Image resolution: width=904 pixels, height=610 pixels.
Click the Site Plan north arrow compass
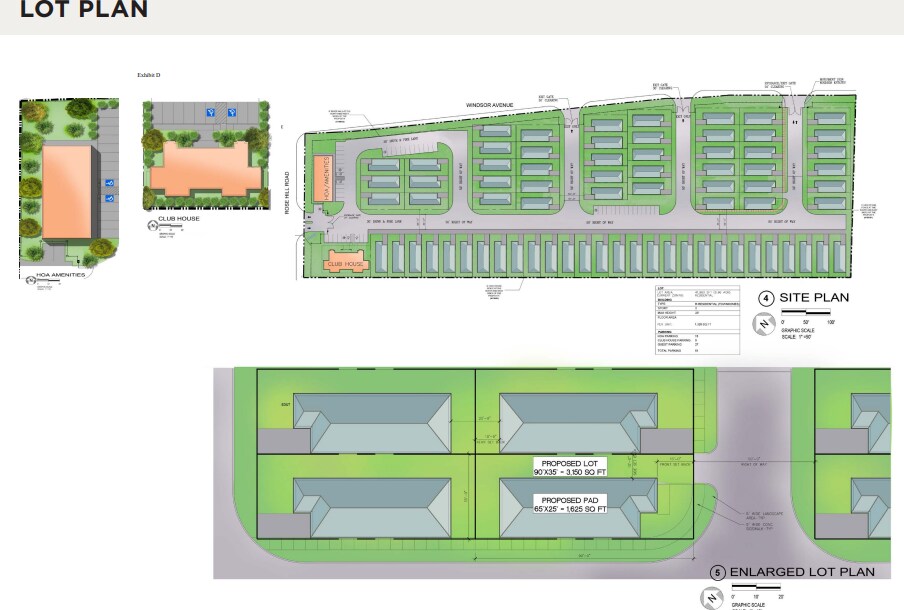point(765,323)
